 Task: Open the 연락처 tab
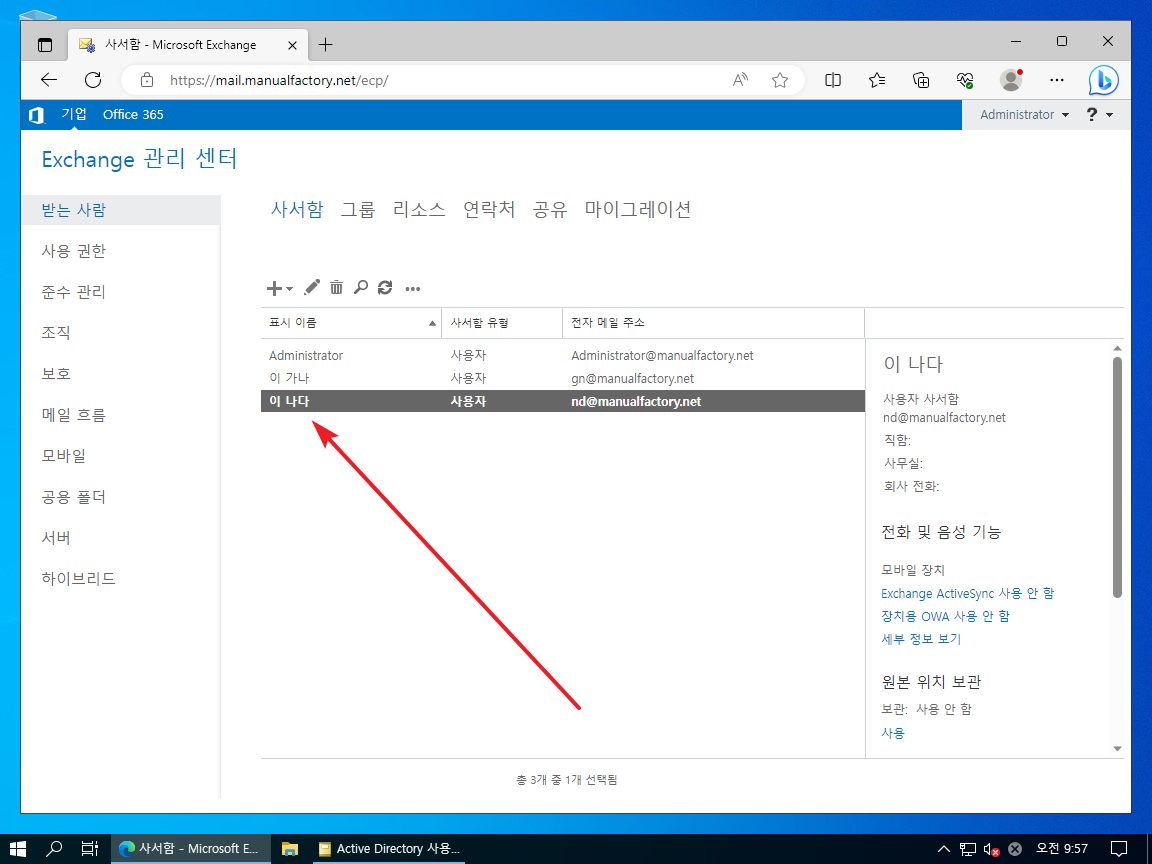coord(489,209)
